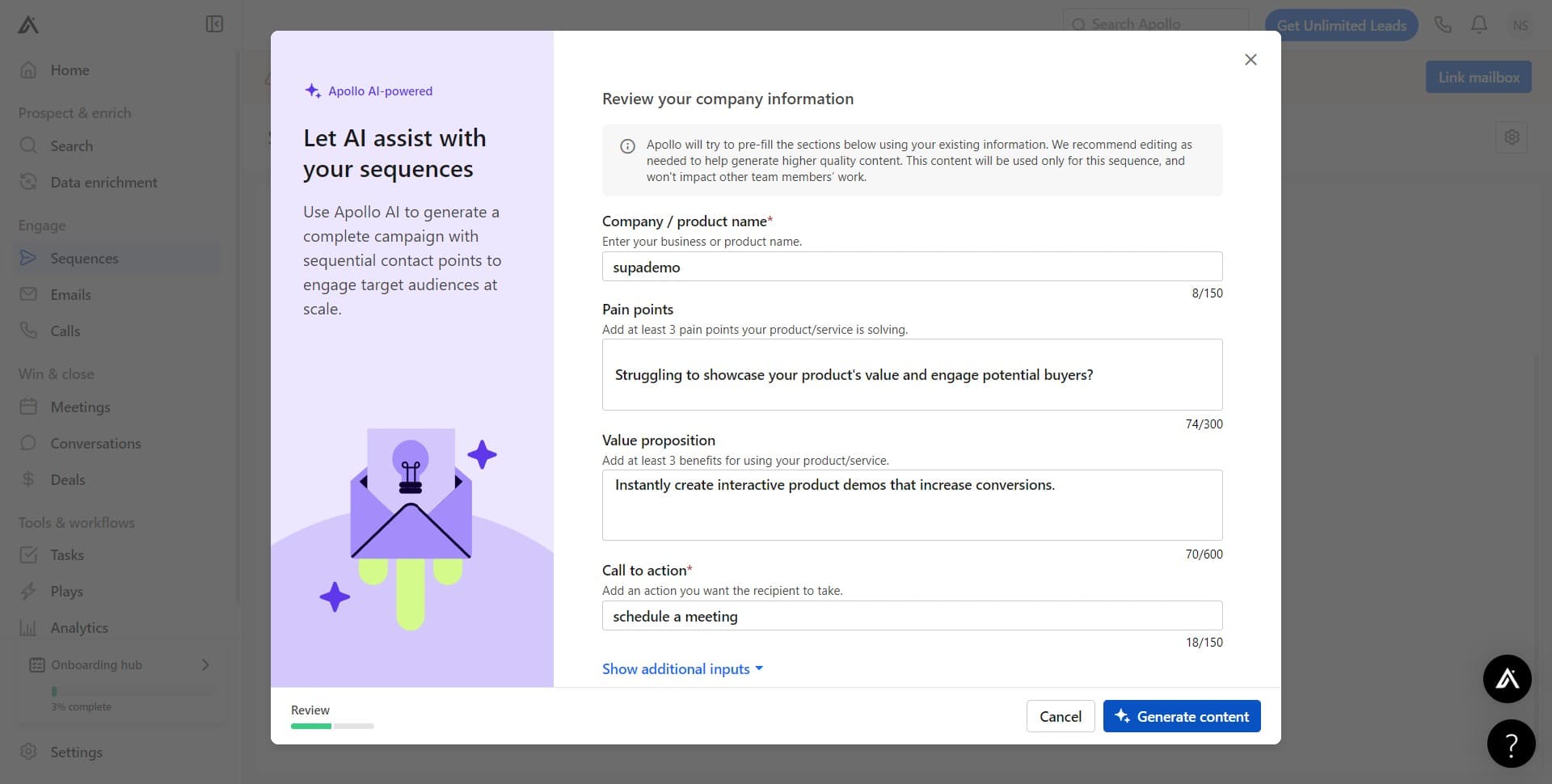Select the Search icon in the sidebar
Viewport: 1552px width, 784px height.
click(x=28, y=145)
